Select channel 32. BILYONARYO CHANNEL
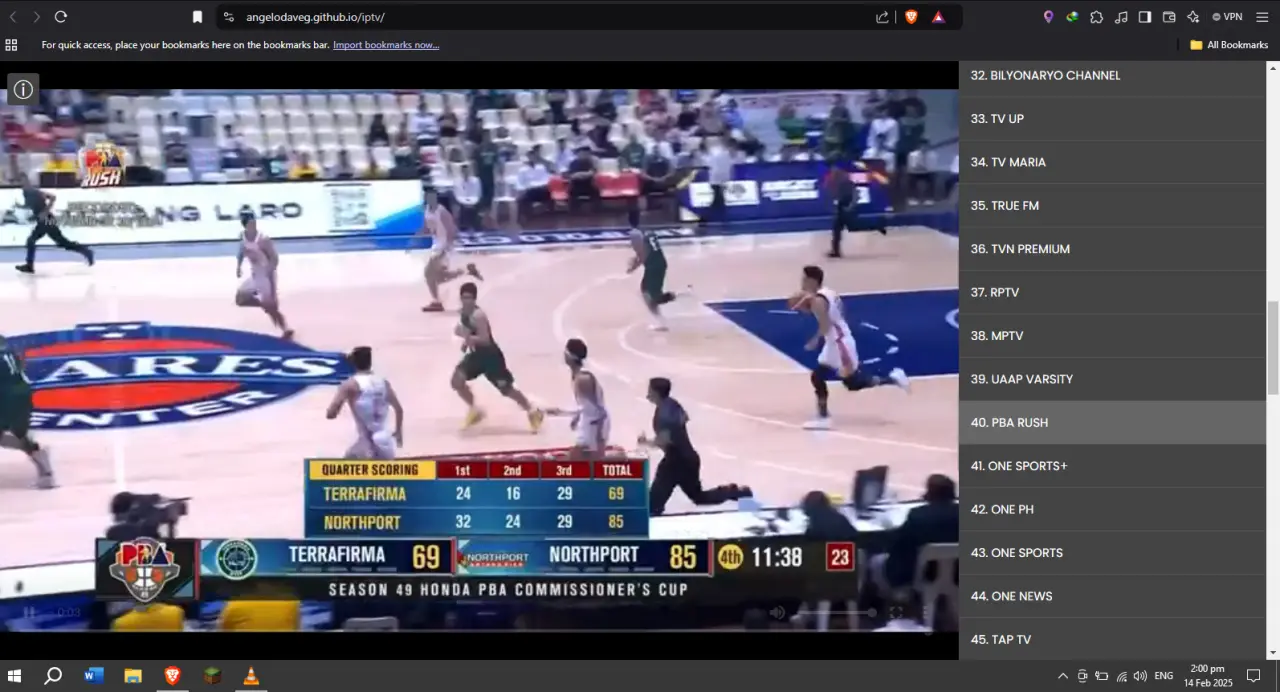 pyautogui.click(x=1112, y=76)
